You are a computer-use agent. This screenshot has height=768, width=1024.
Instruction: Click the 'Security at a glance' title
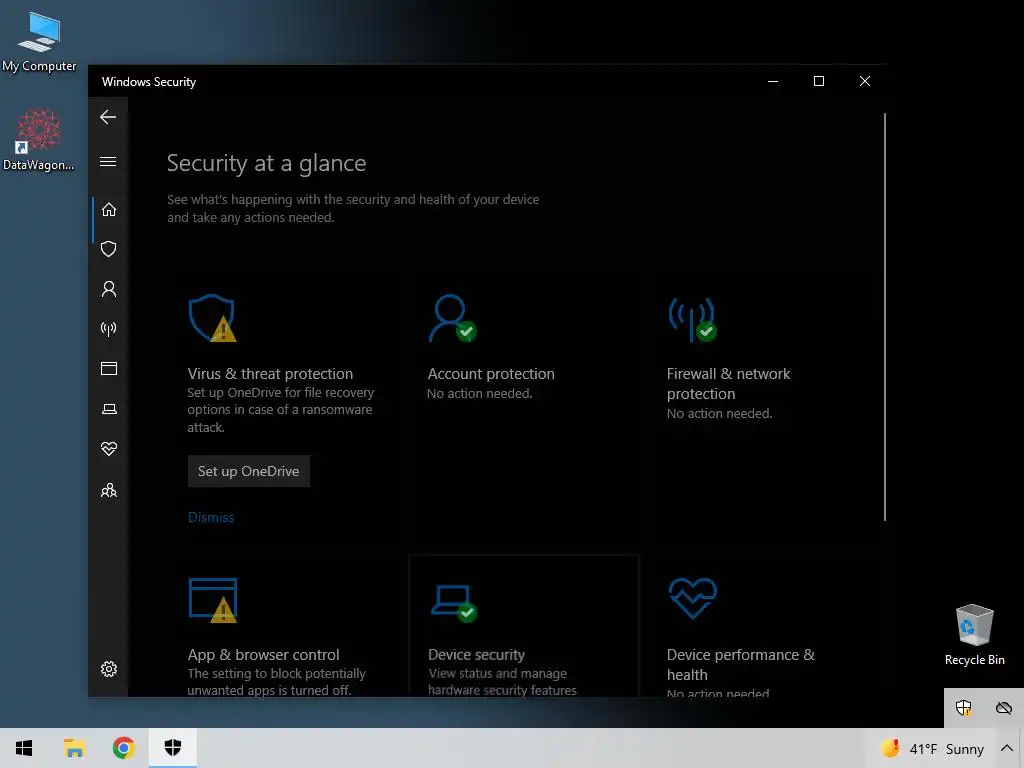[266, 163]
